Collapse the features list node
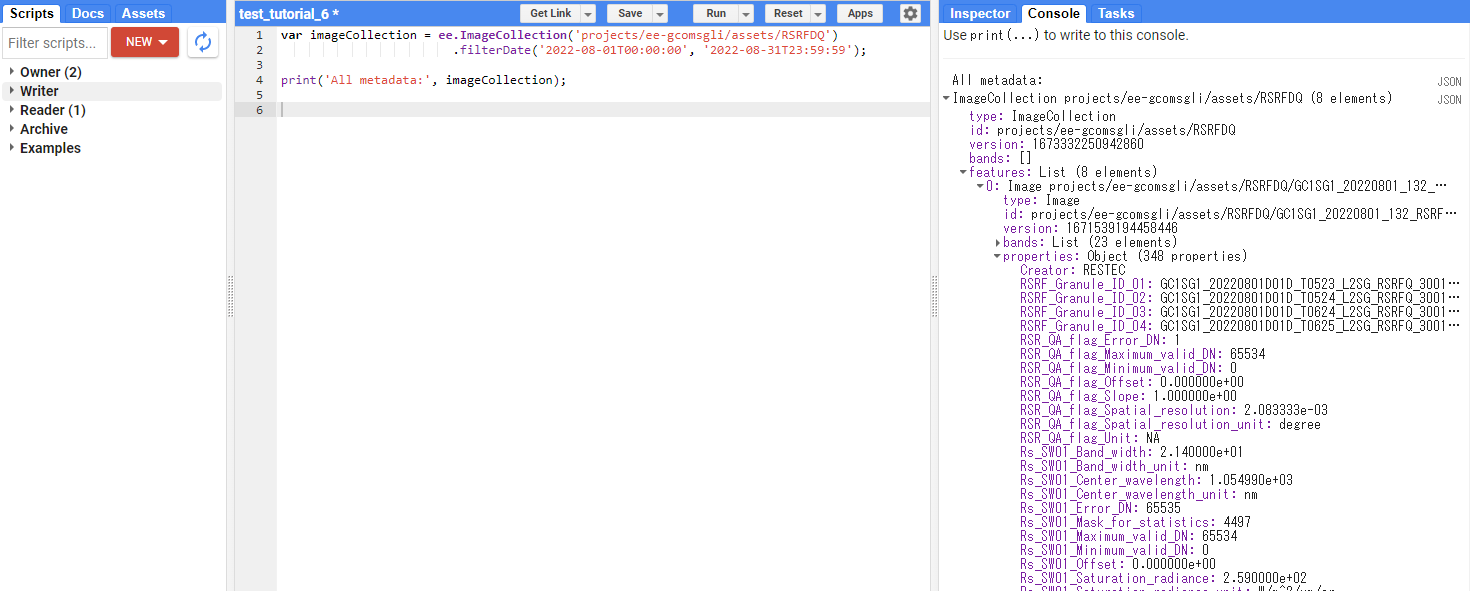Screen dimensions: 1470x591 963,172
